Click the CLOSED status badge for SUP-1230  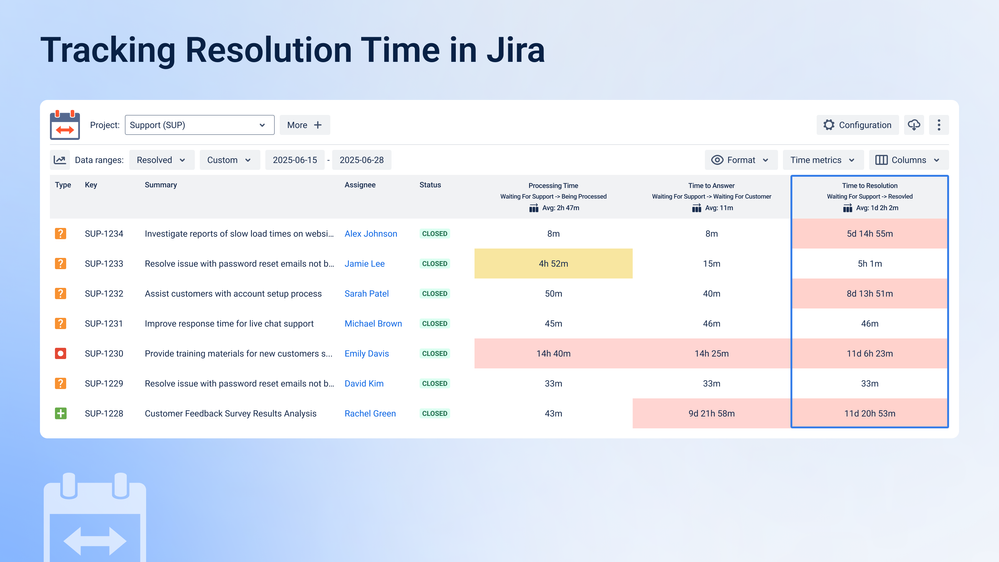tap(435, 354)
